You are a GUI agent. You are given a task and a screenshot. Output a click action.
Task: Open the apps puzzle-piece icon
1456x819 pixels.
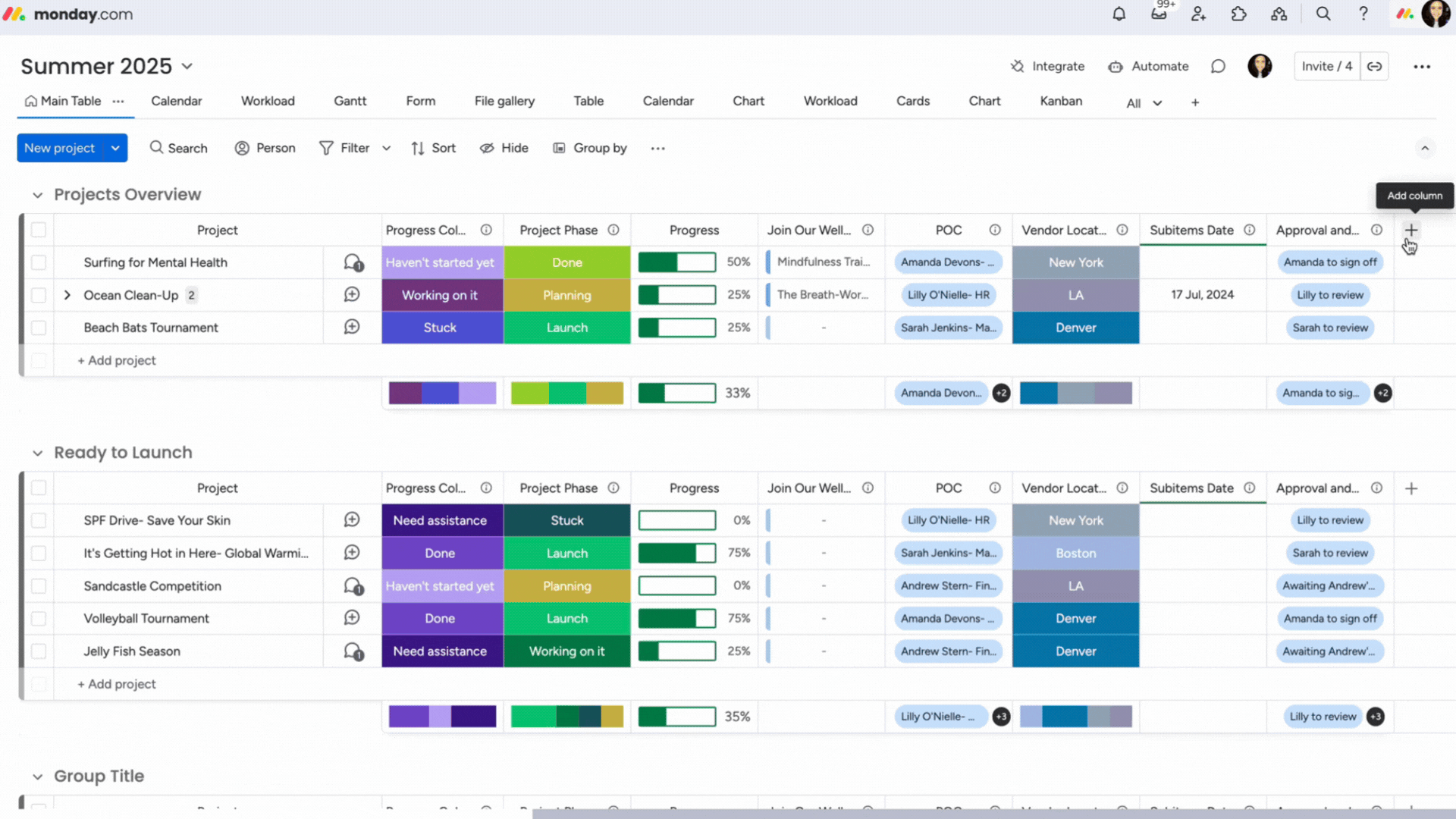1239,14
